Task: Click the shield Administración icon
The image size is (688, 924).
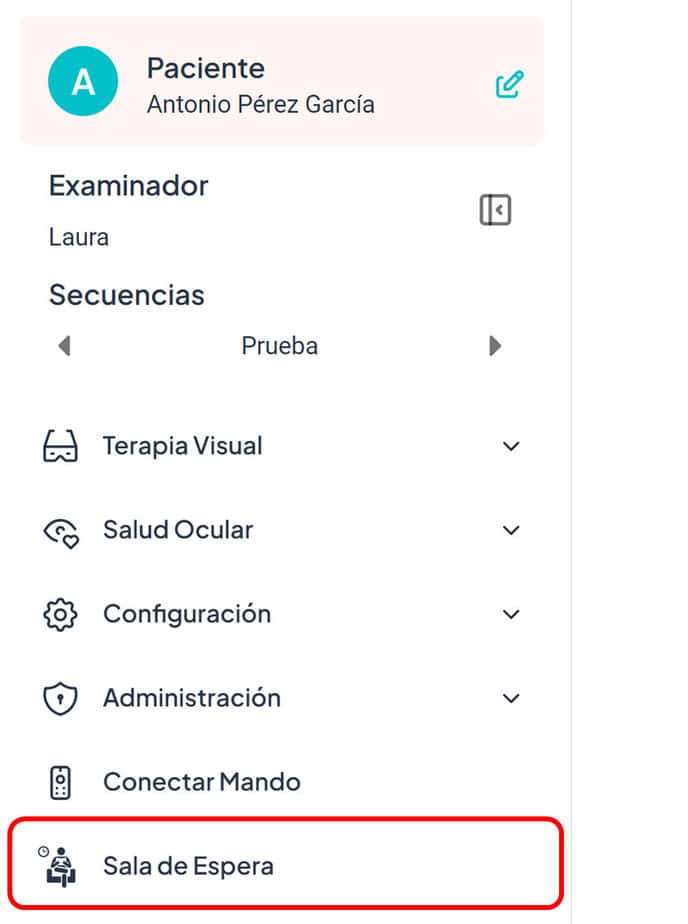Action: [60, 699]
